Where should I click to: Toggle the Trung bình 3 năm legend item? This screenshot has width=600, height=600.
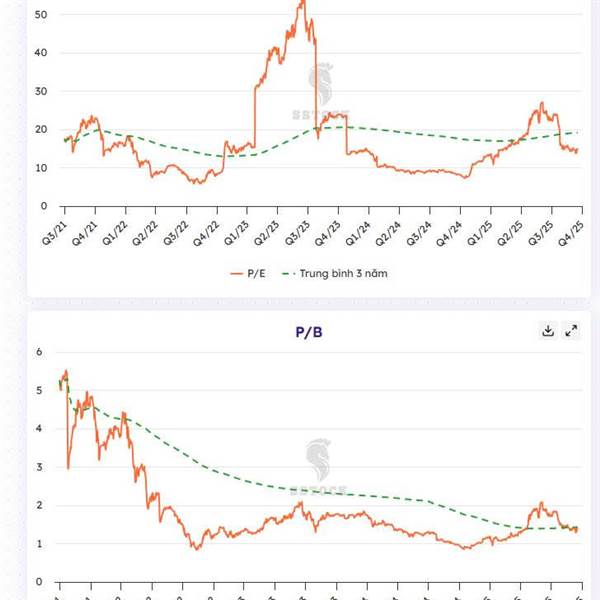point(336,273)
